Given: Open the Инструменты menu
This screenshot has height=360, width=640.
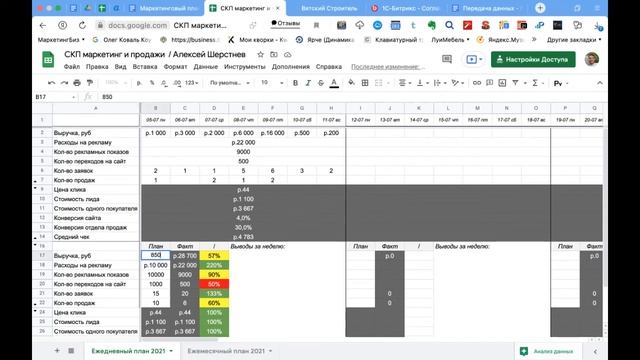Looking at the screenshot, I should coord(244,67).
